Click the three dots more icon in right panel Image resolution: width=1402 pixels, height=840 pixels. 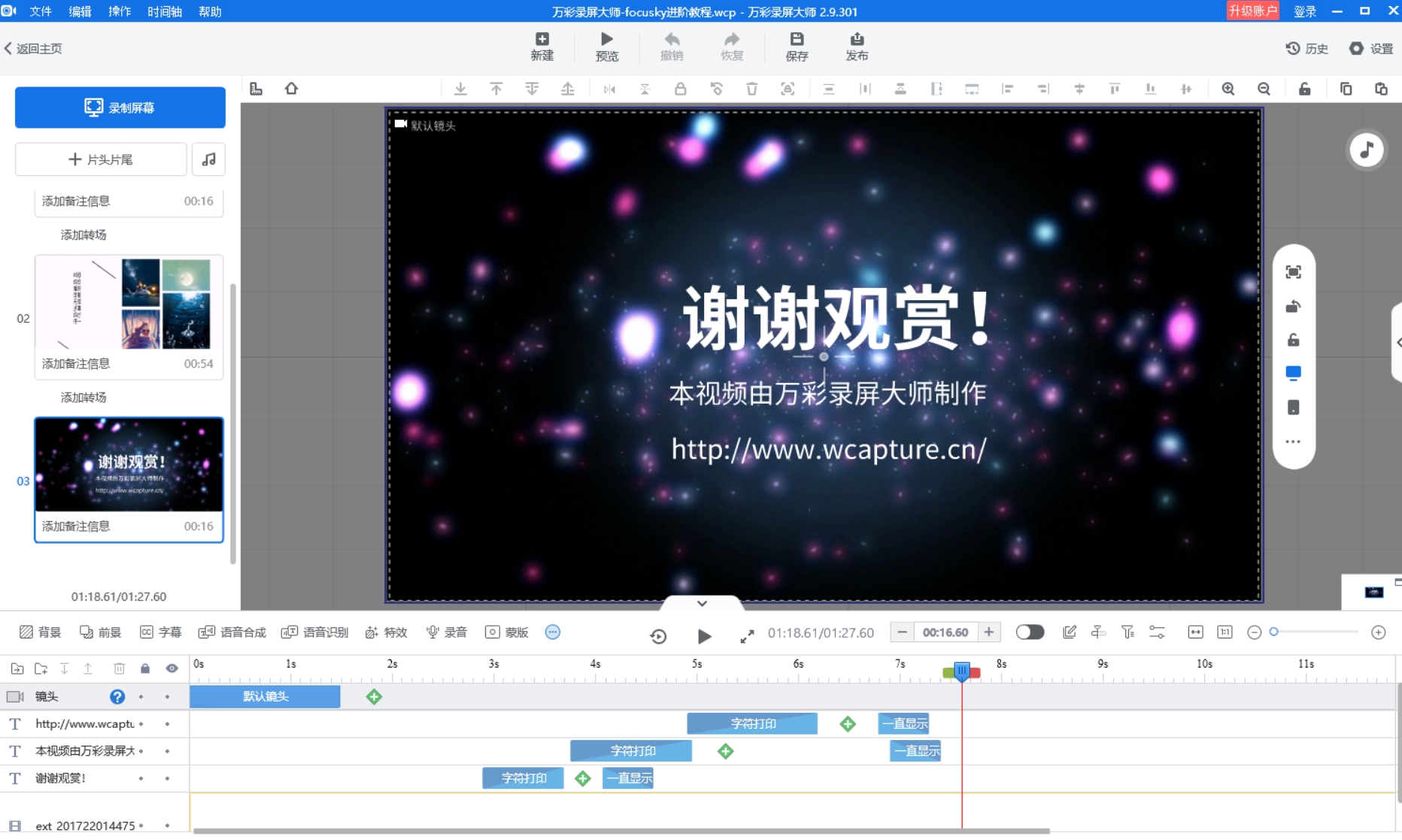pos(1293,441)
